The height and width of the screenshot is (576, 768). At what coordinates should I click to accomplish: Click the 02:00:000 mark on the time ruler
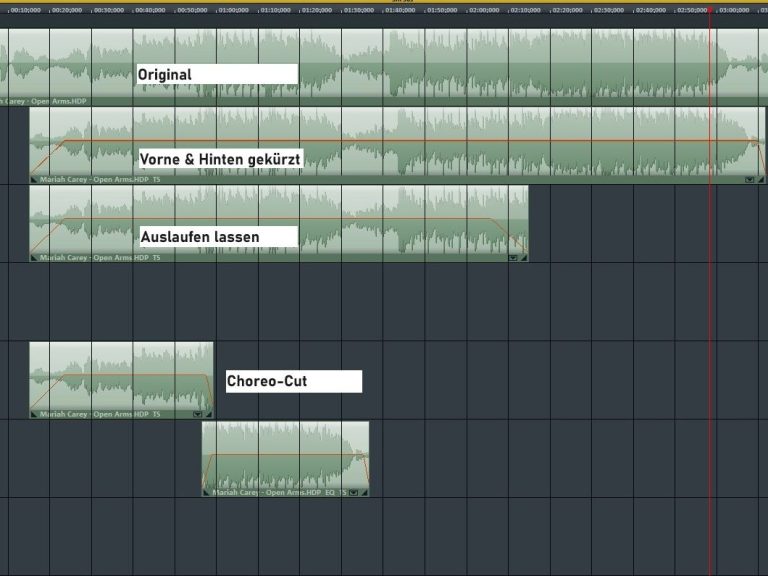[483, 10]
